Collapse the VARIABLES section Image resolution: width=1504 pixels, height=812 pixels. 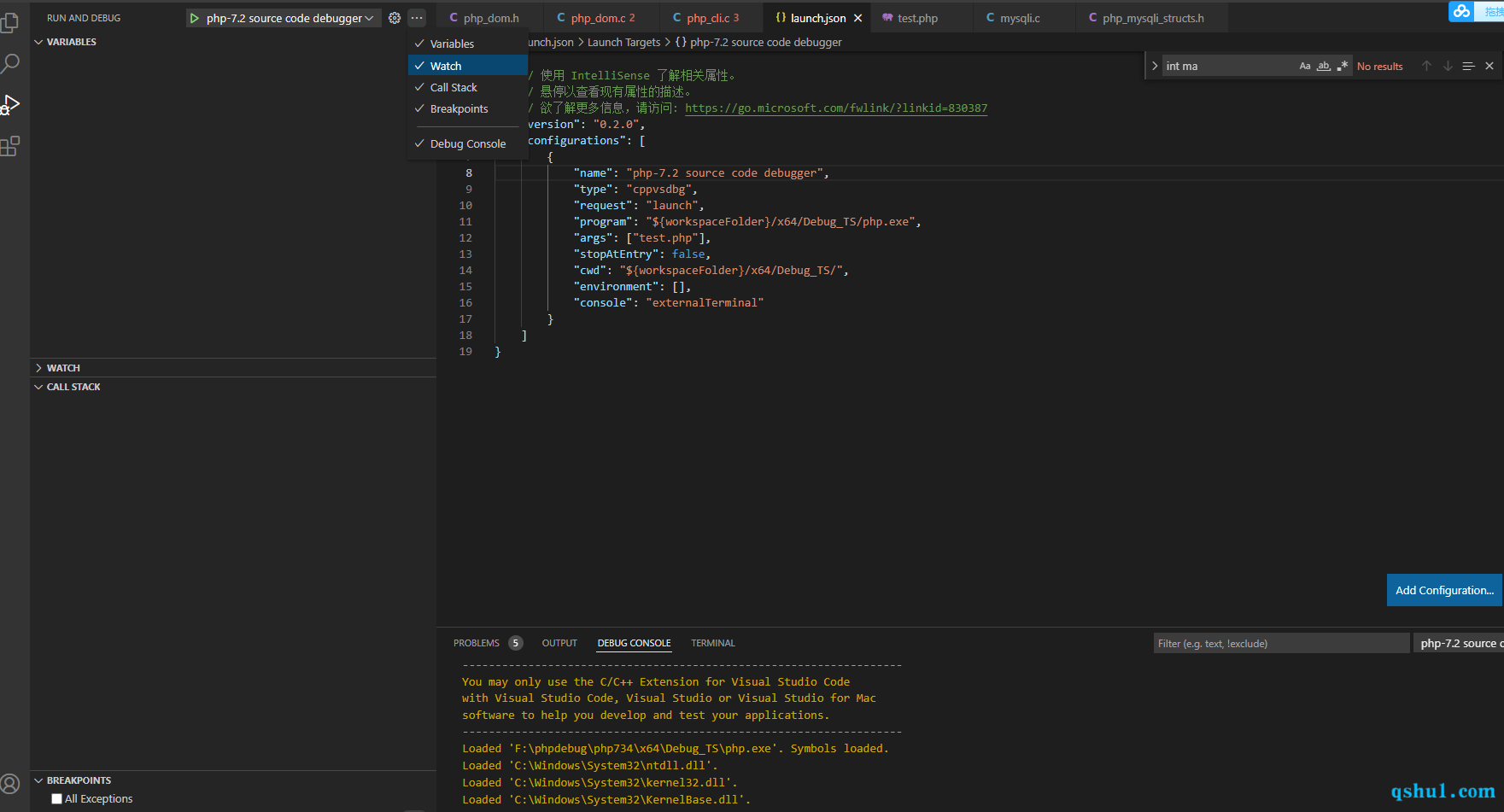pyautogui.click(x=233, y=42)
